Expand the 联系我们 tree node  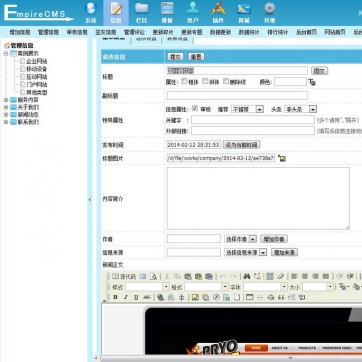point(6,122)
